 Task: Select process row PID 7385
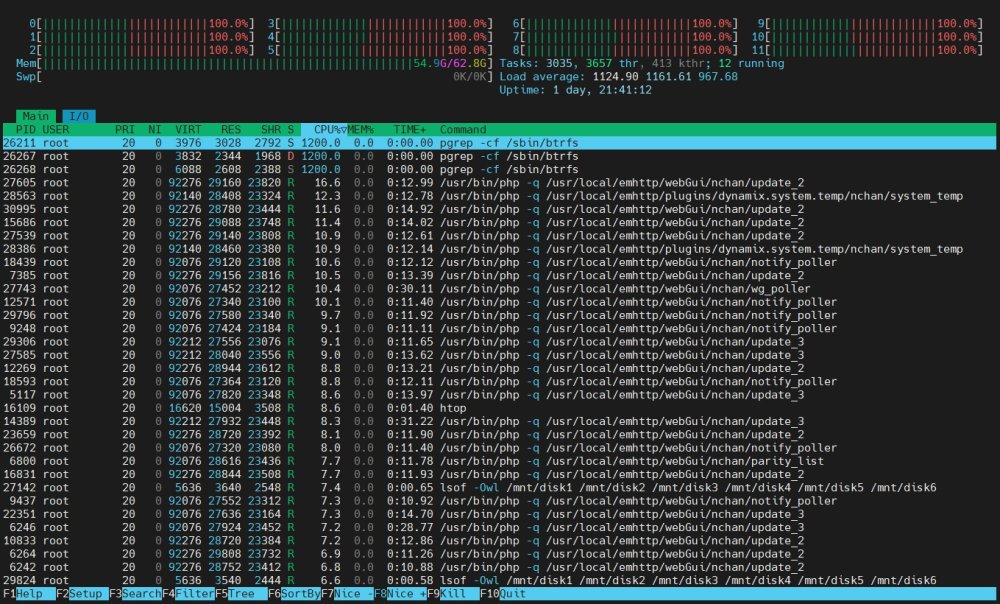pos(499,276)
